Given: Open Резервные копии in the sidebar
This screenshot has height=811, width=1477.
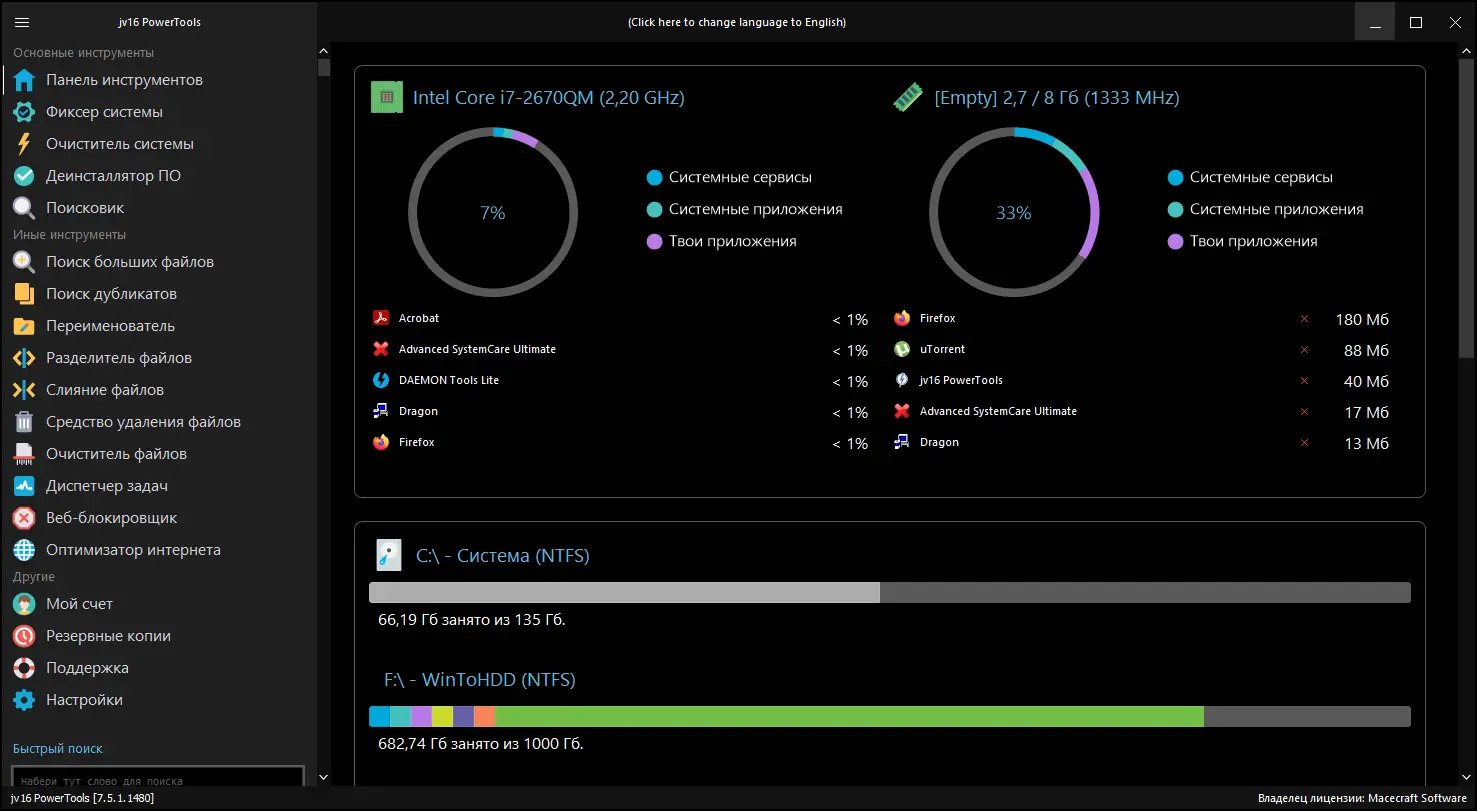Looking at the screenshot, I should click(x=108, y=636).
